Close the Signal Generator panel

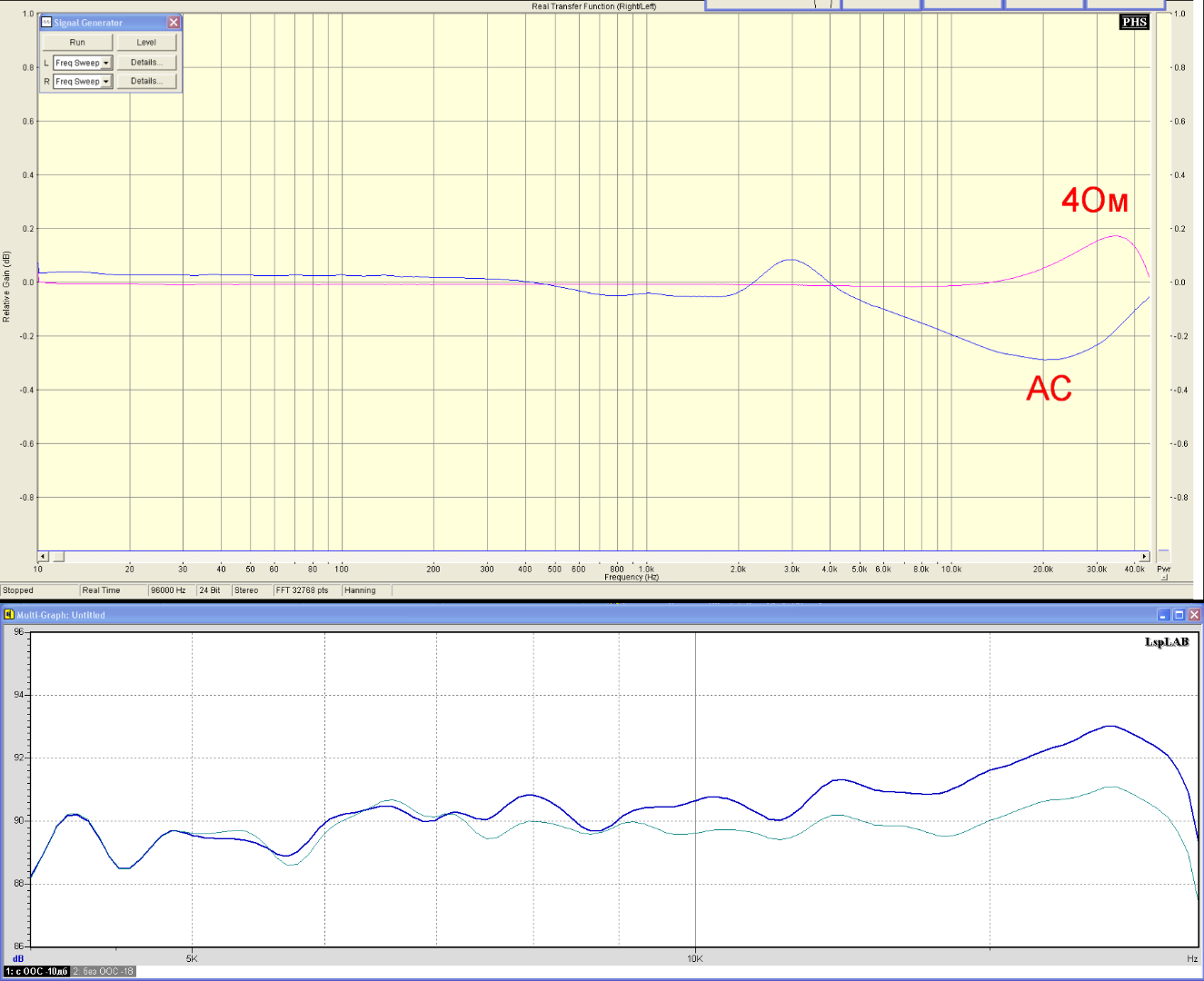[x=174, y=23]
